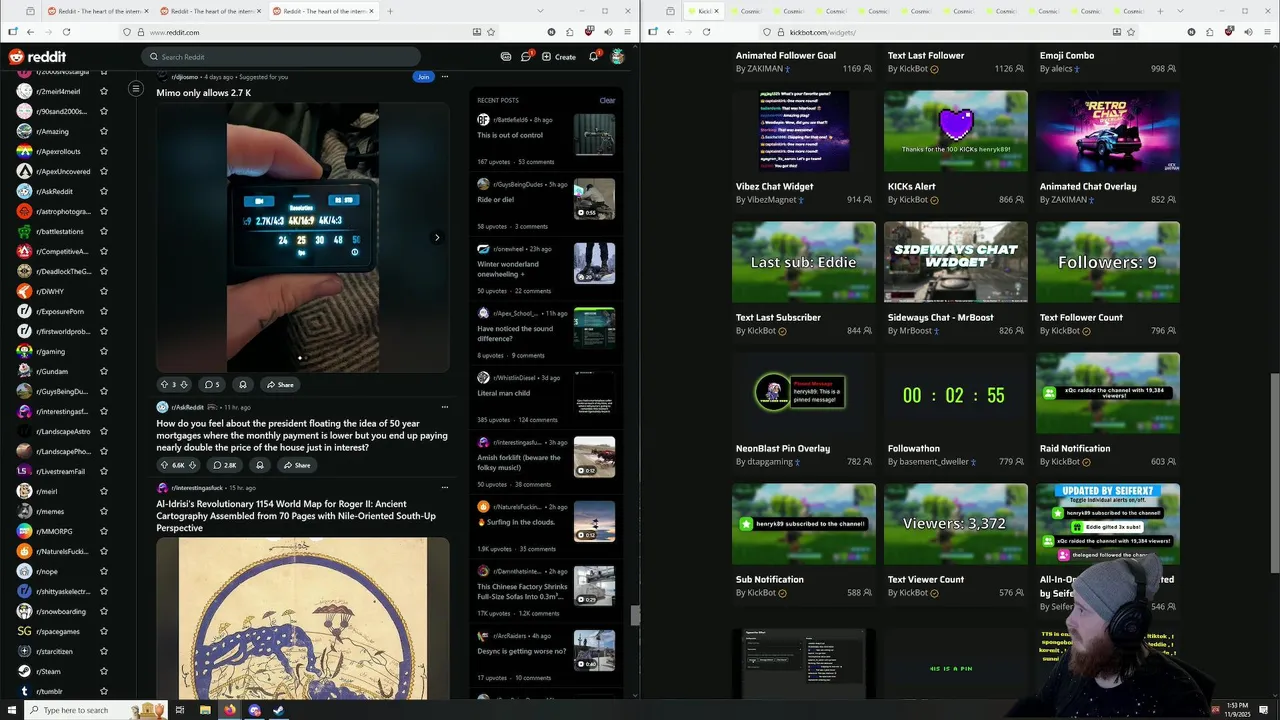1280x720 pixels.
Task: Open recent post 'This is out of control'
Action: click(510, 135)
